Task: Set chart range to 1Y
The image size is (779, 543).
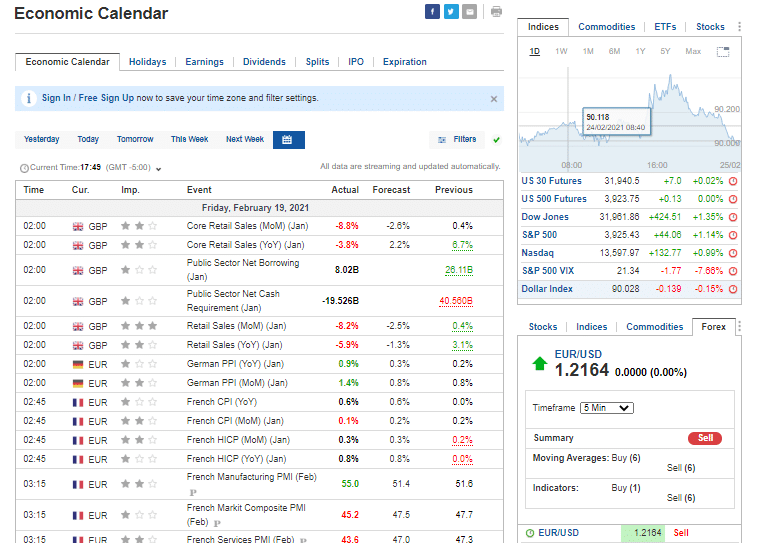Action: (640, 51)
